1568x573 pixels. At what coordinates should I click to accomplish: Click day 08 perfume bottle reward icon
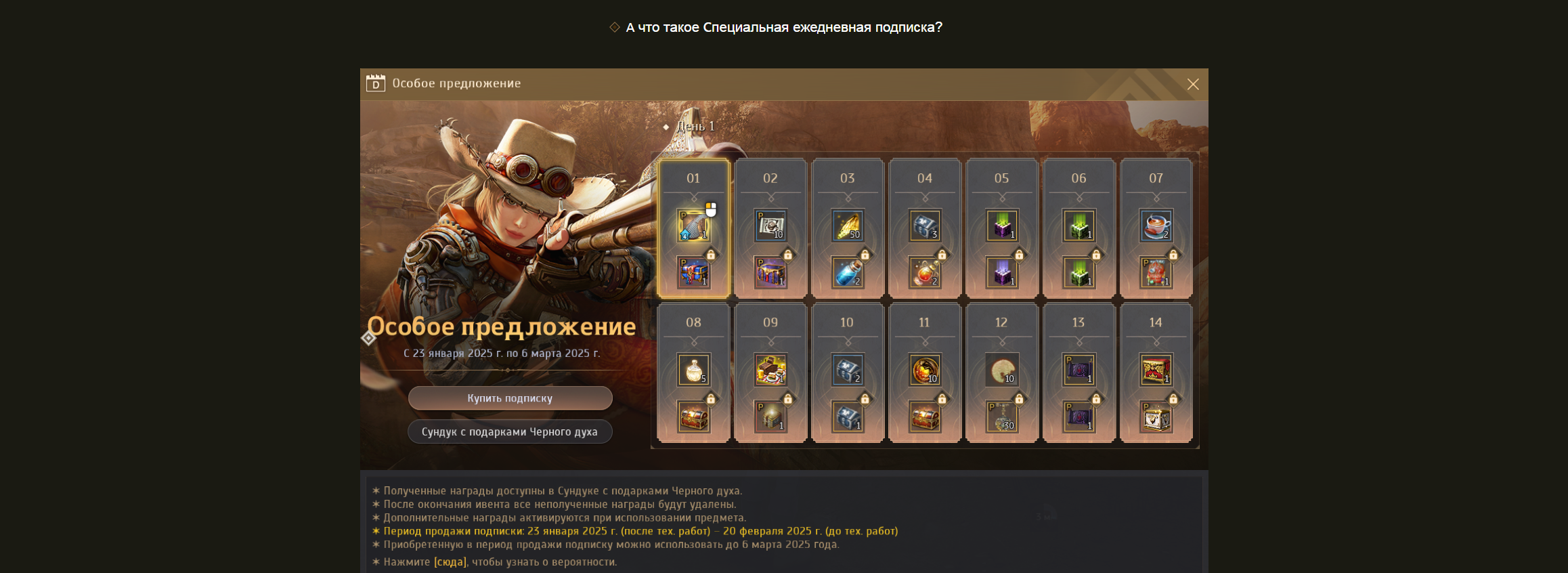pyautogui.click(x=693, y=370)
